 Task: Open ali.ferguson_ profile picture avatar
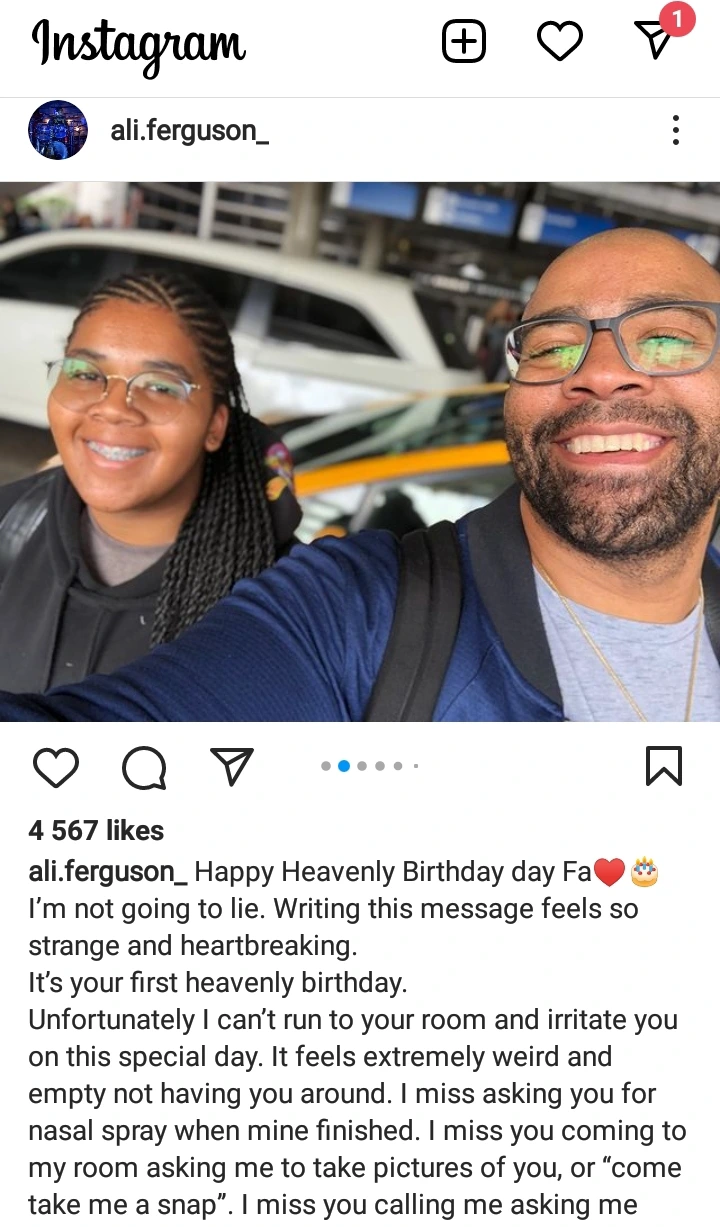pos(58,130)
